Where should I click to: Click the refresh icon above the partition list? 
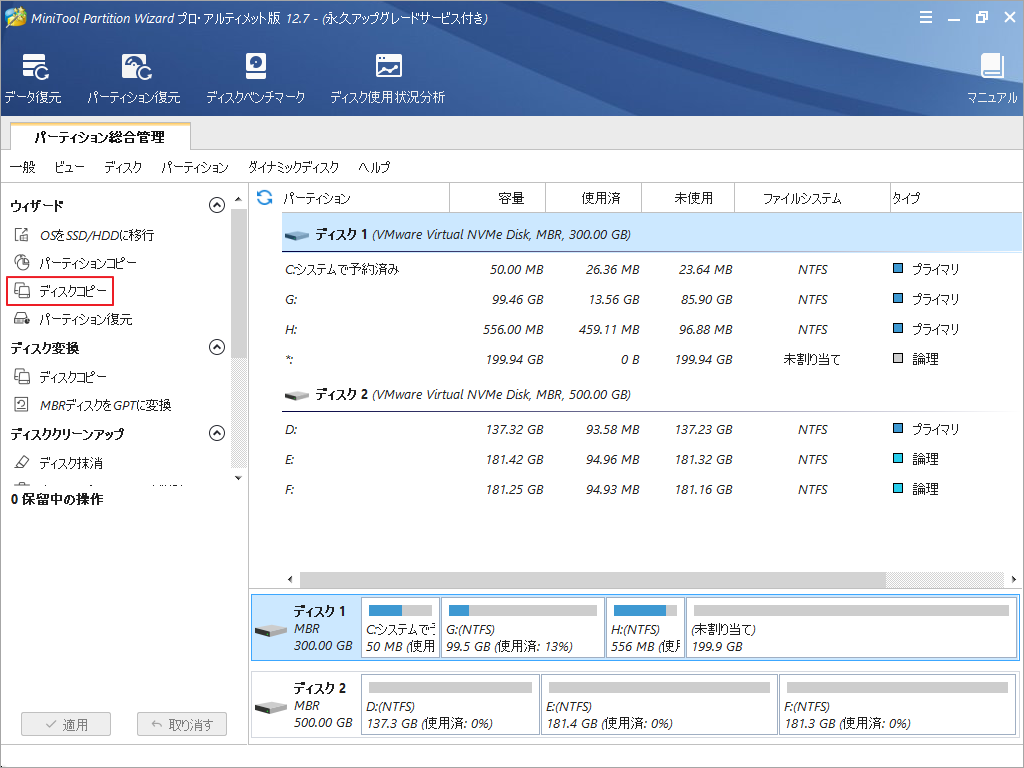(263, 197)
